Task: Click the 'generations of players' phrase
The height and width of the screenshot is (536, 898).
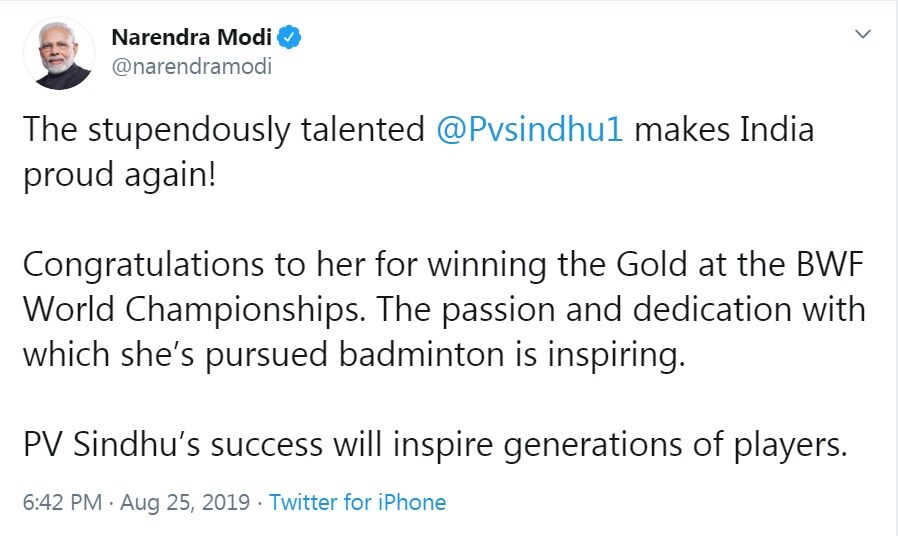Action: point(675,446)
